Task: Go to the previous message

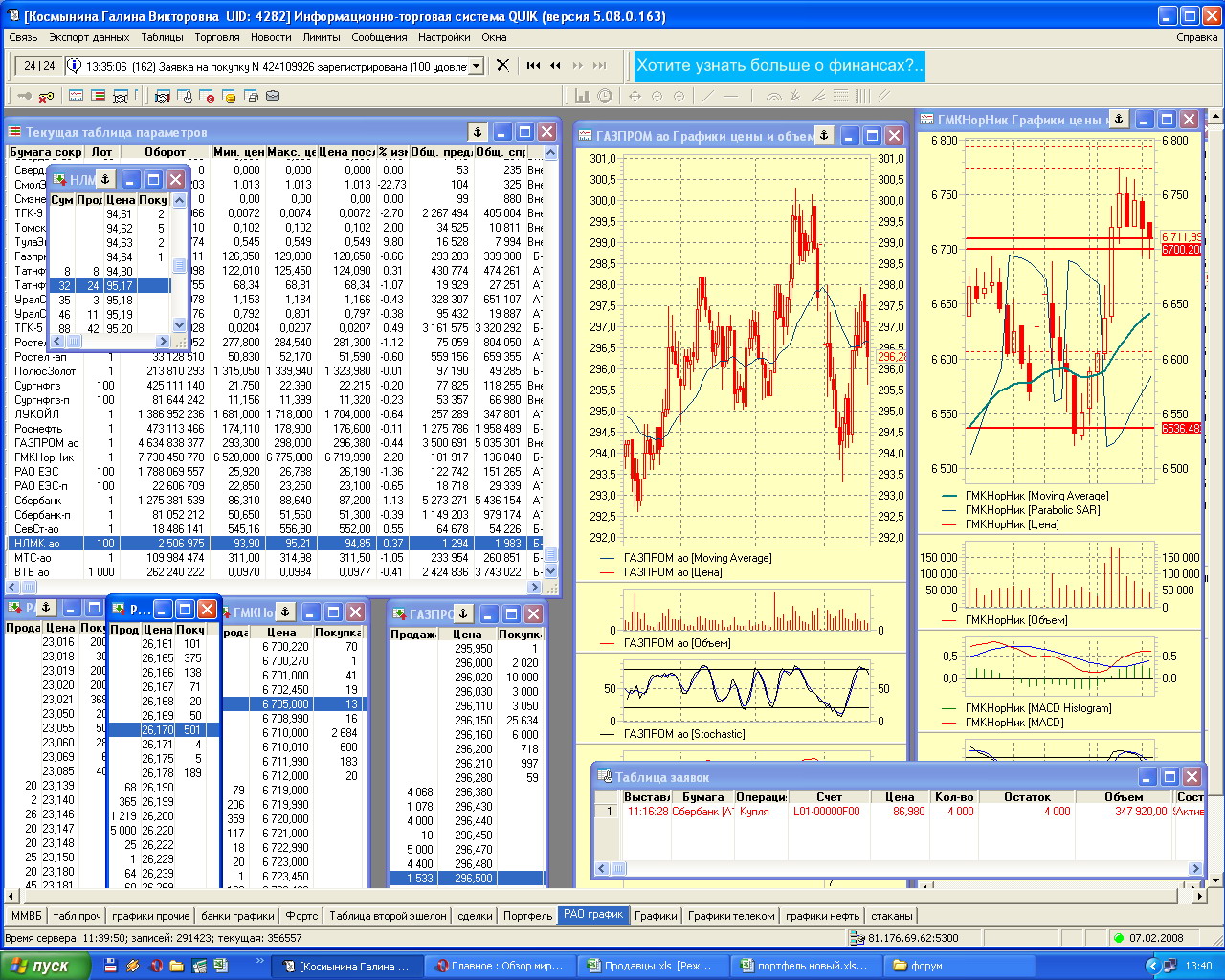Action: [x=555, y=65]
